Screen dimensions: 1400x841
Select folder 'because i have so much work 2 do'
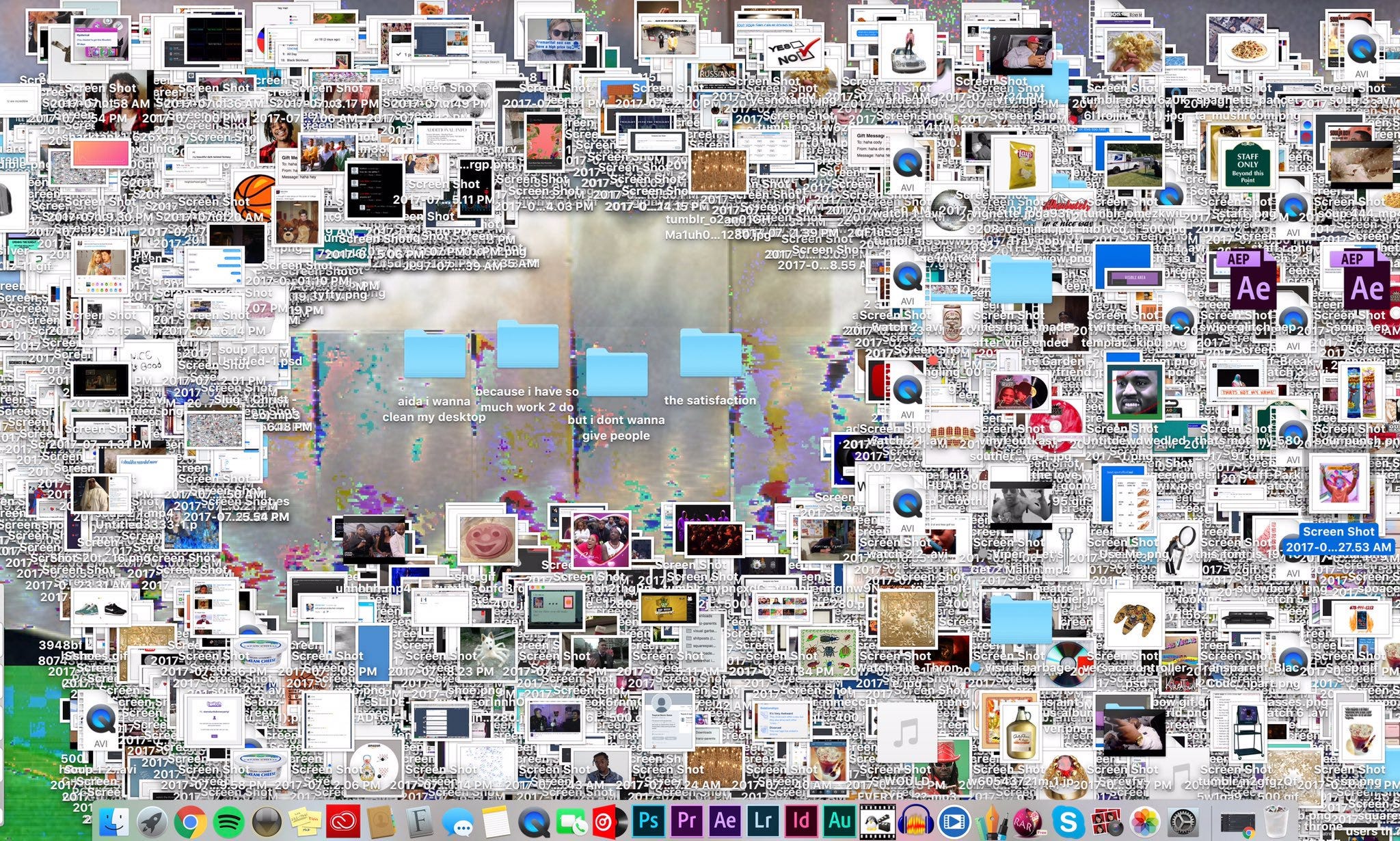527,345
